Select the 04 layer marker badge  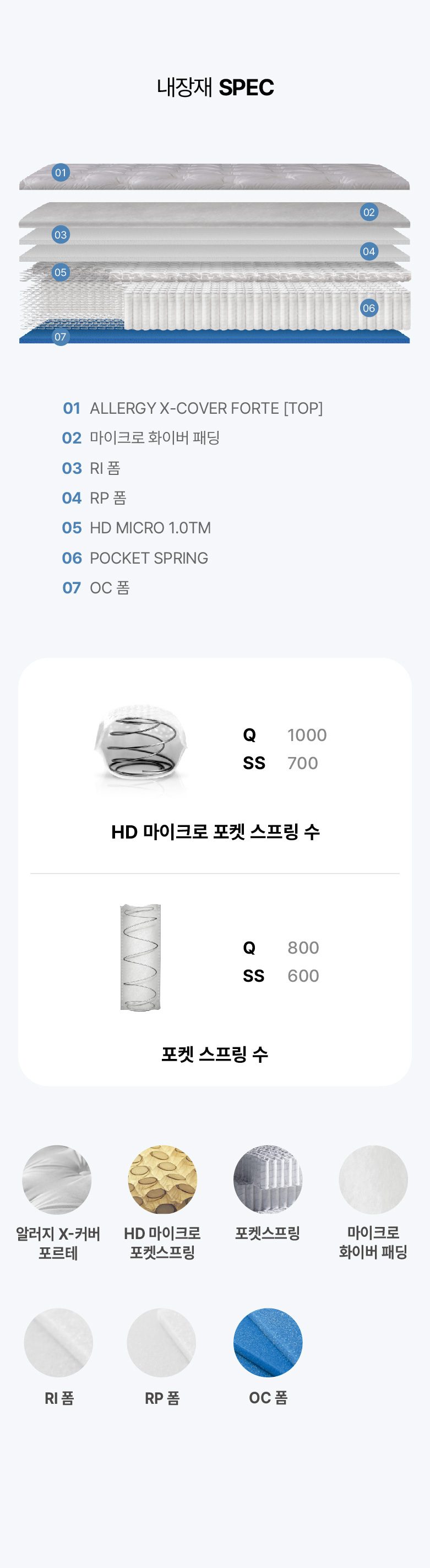coord(368,251)
